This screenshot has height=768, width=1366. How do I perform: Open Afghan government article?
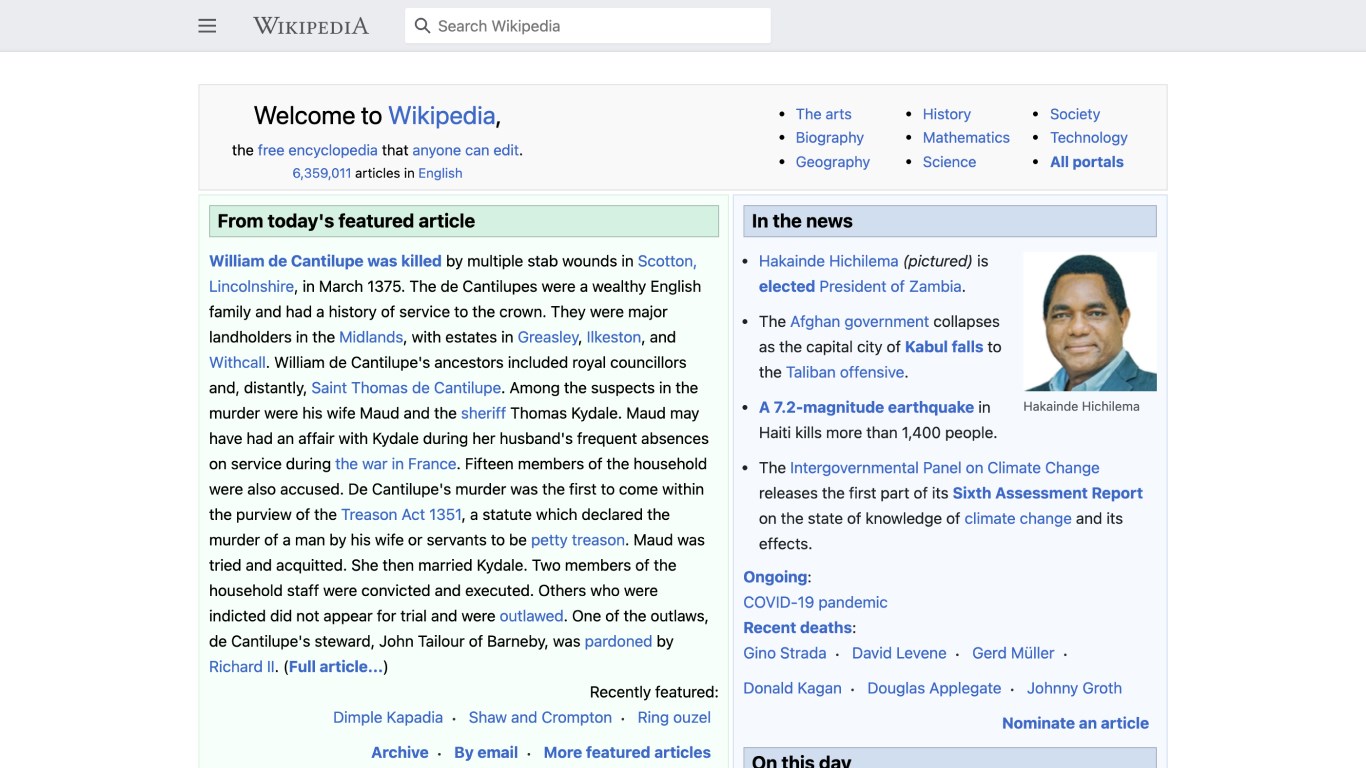point(859,322)
